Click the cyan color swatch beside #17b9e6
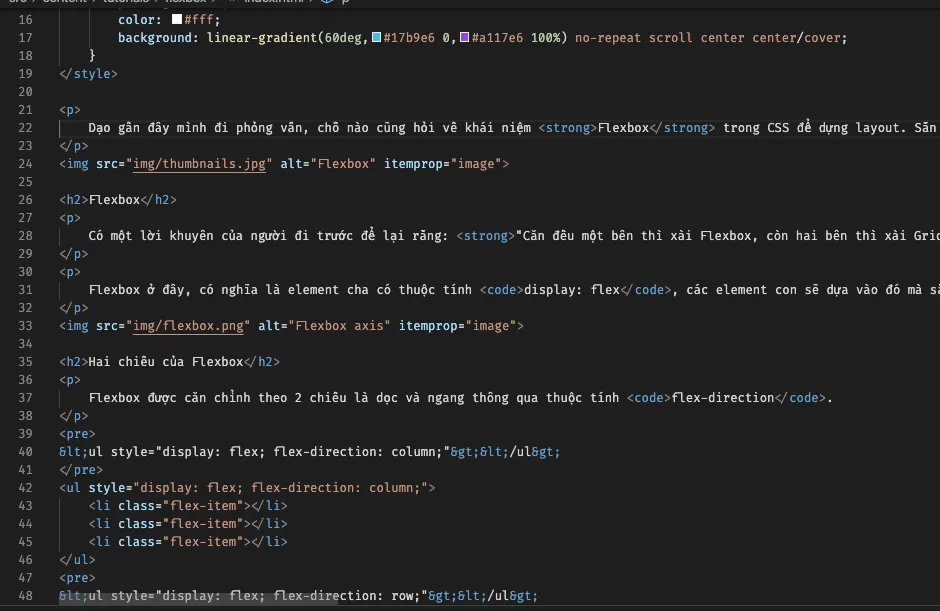 (x=376, y=37)
